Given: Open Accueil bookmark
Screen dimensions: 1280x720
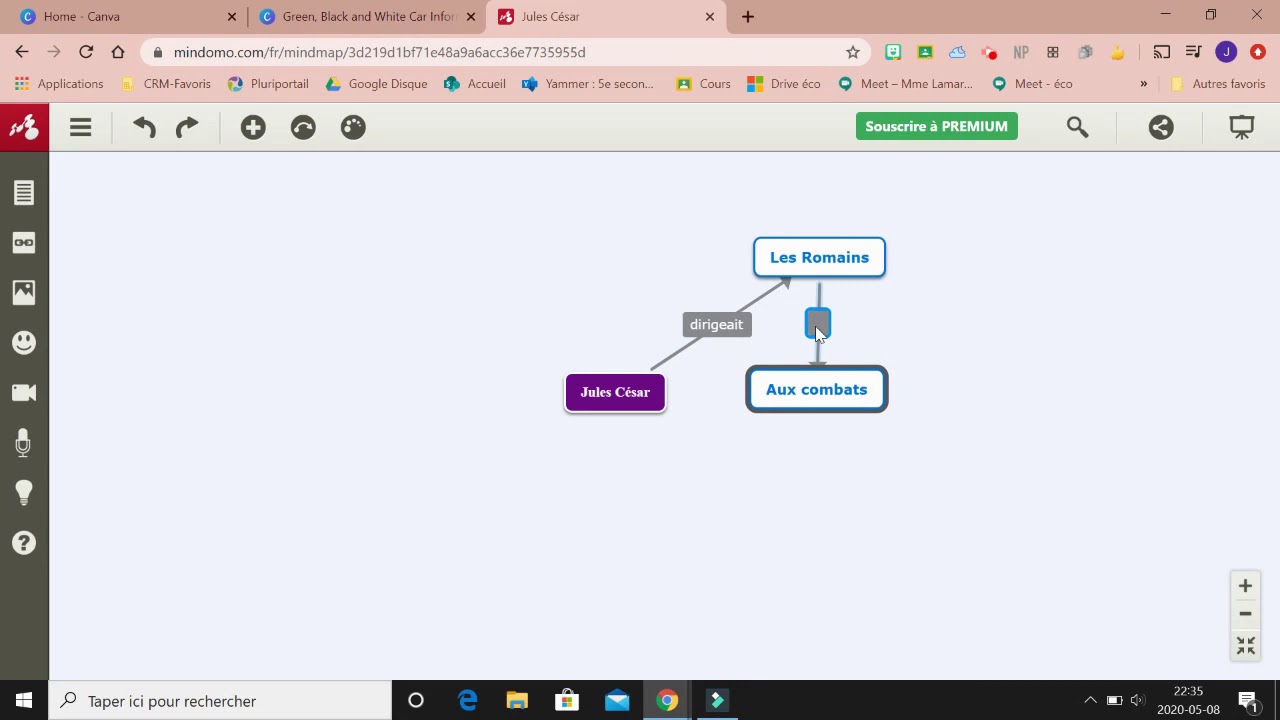Looking at the screenshot, I should [x=475, y=84].
